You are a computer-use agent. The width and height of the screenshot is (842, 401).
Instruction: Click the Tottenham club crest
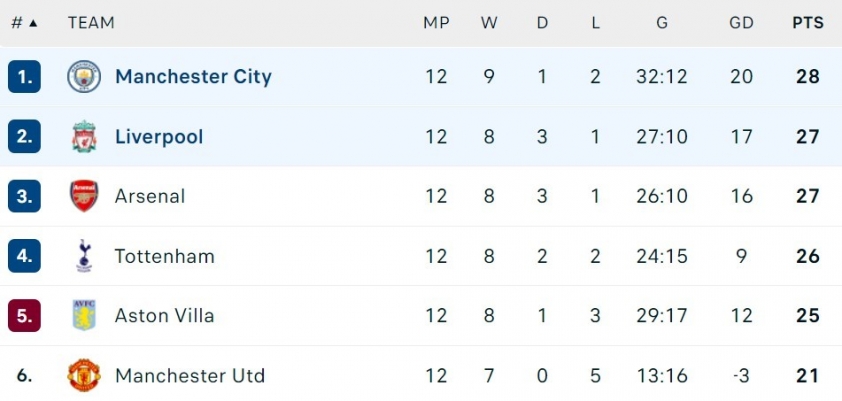point(84,256)
